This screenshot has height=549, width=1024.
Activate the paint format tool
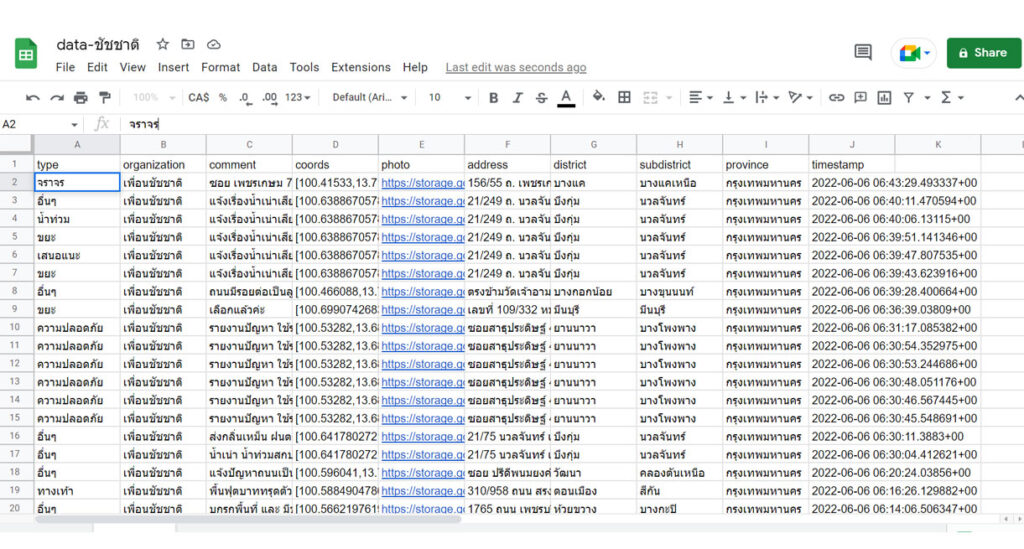pyautogui.click(x=104, y=97)
